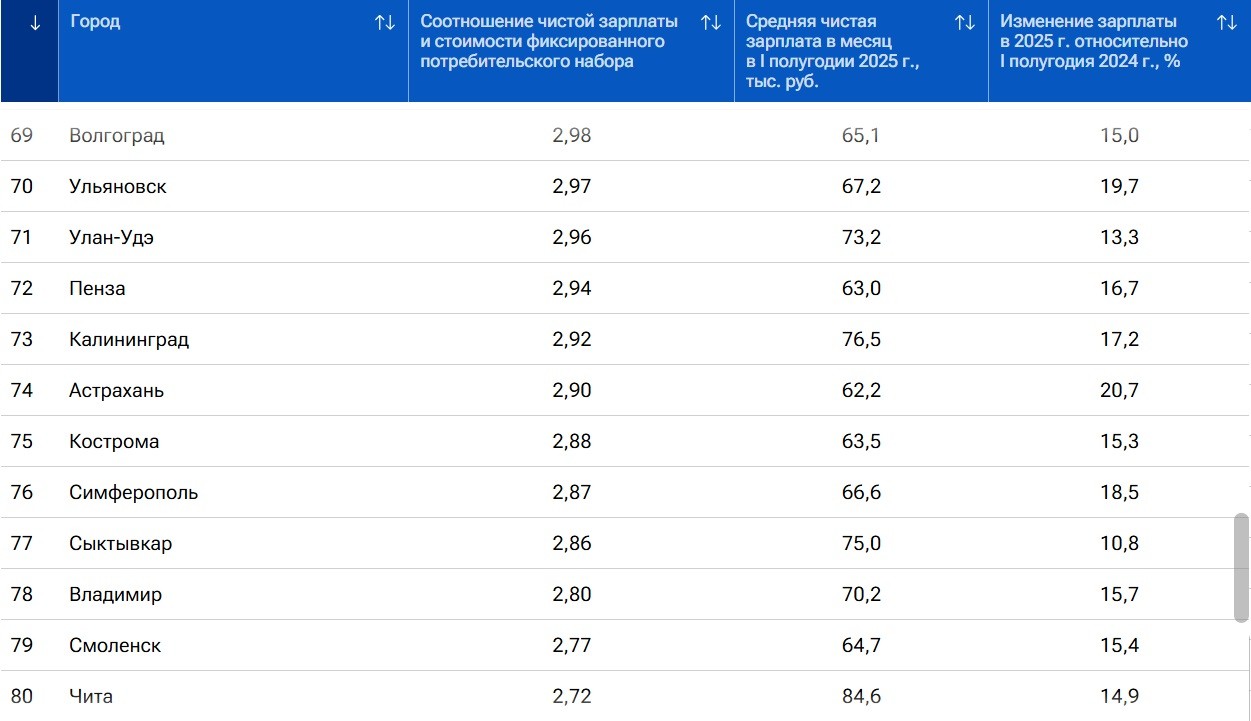Select the Калининград city cell

[x=129, y=340]
